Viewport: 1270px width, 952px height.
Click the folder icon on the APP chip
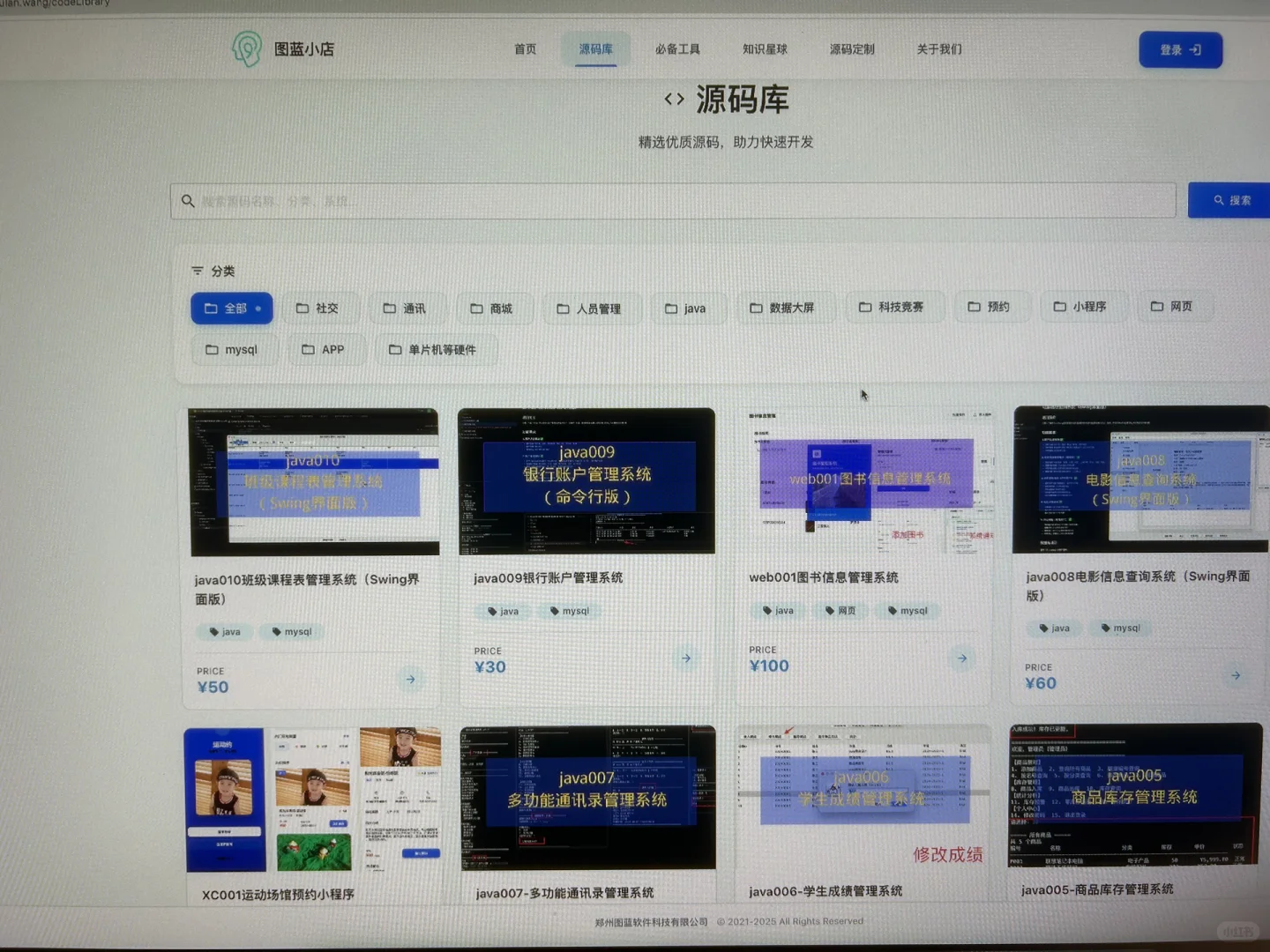point(310,349)
